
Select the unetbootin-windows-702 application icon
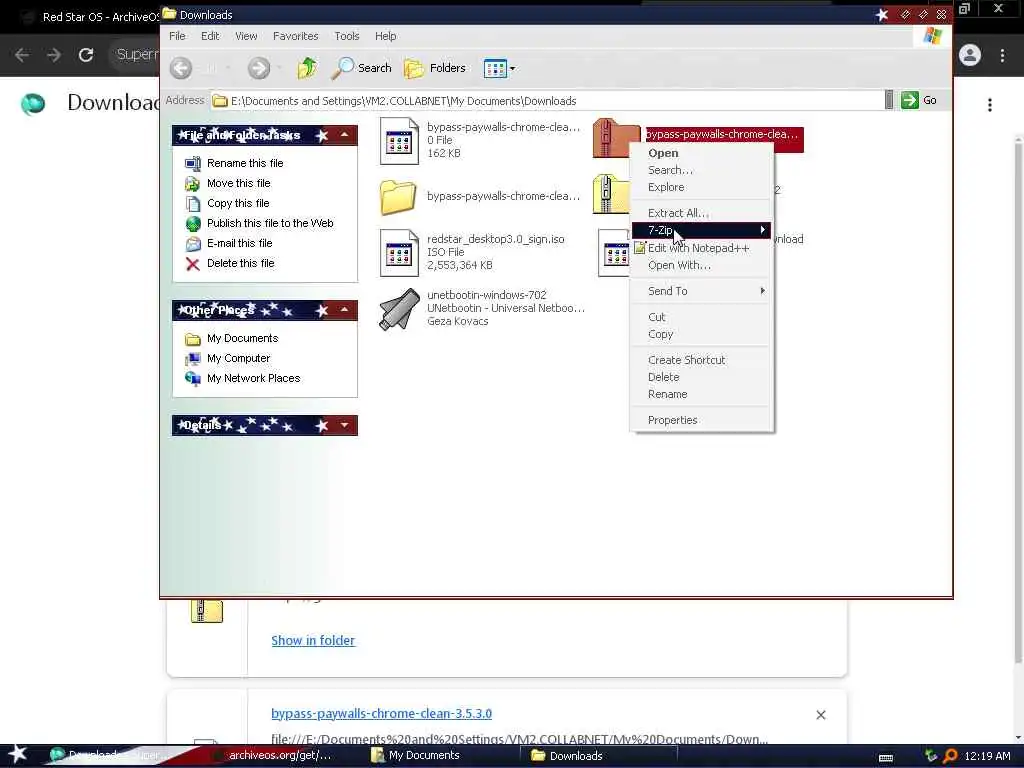399,308
